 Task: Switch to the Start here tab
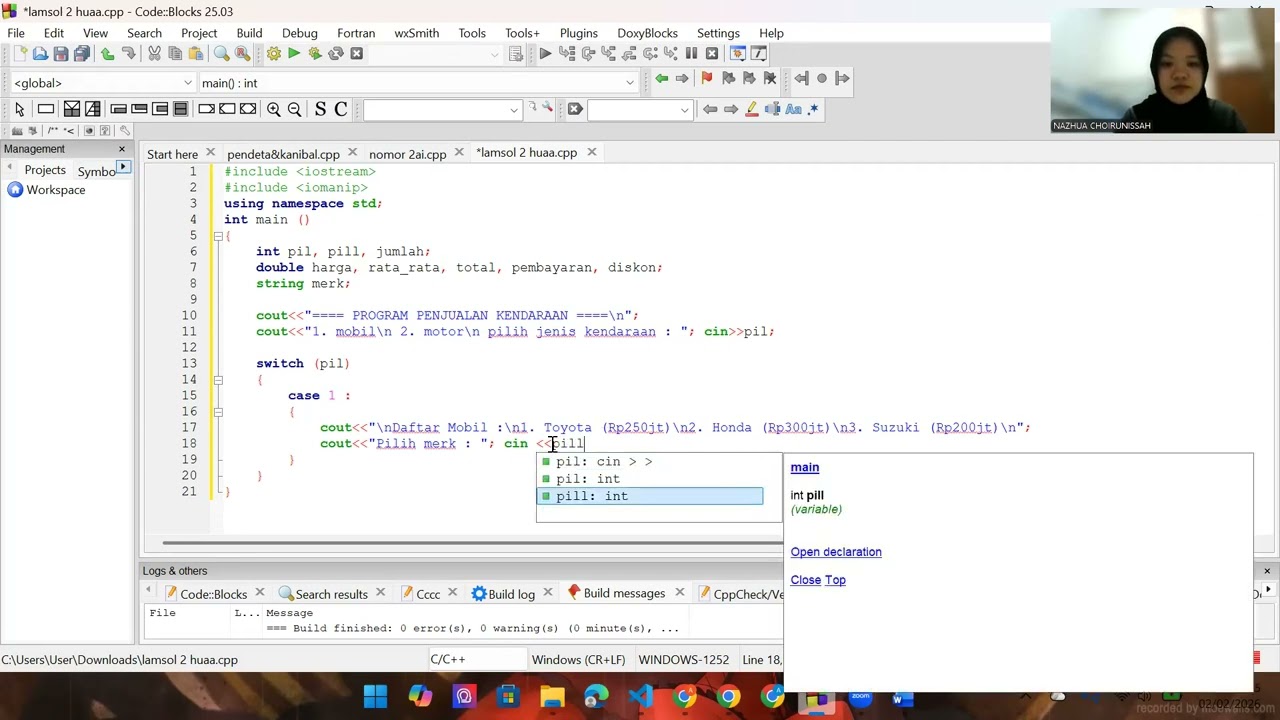click(172, 154)
